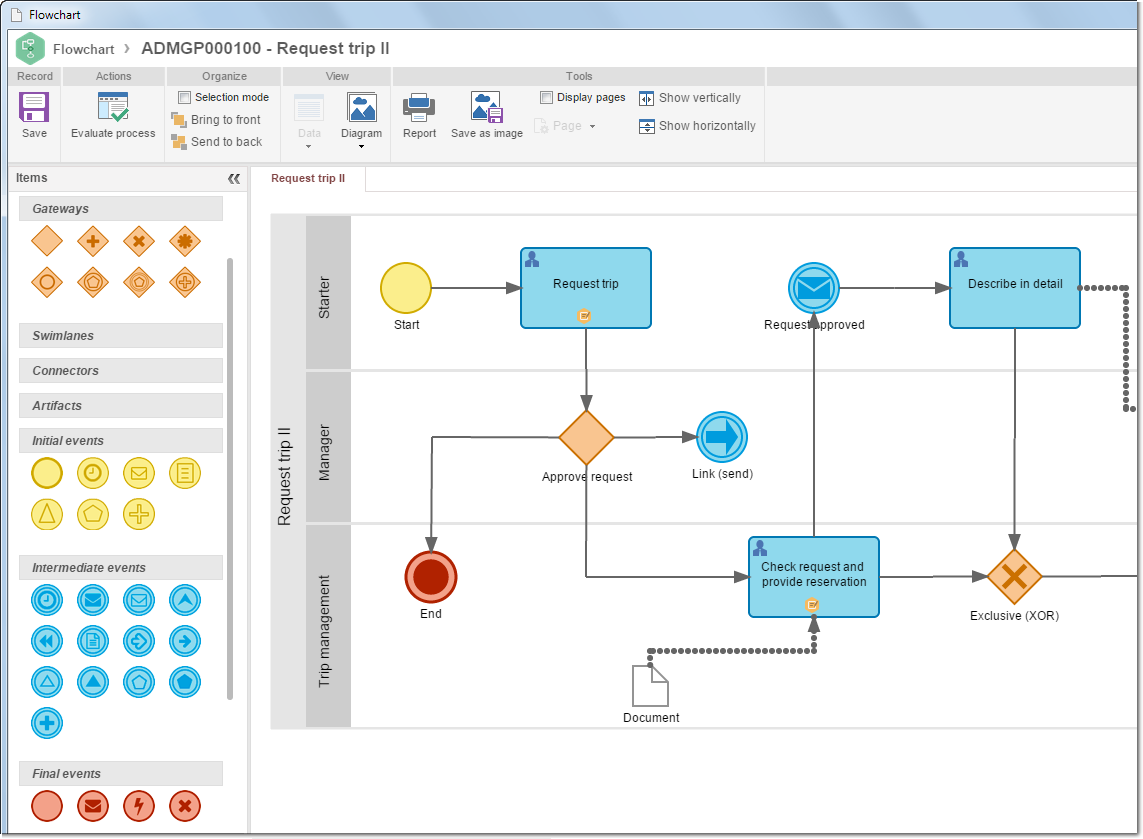Image resolution: width=1143 pixels, height=839 pixels.
Task: Select the Request trip II pool header
Action: 288,472
